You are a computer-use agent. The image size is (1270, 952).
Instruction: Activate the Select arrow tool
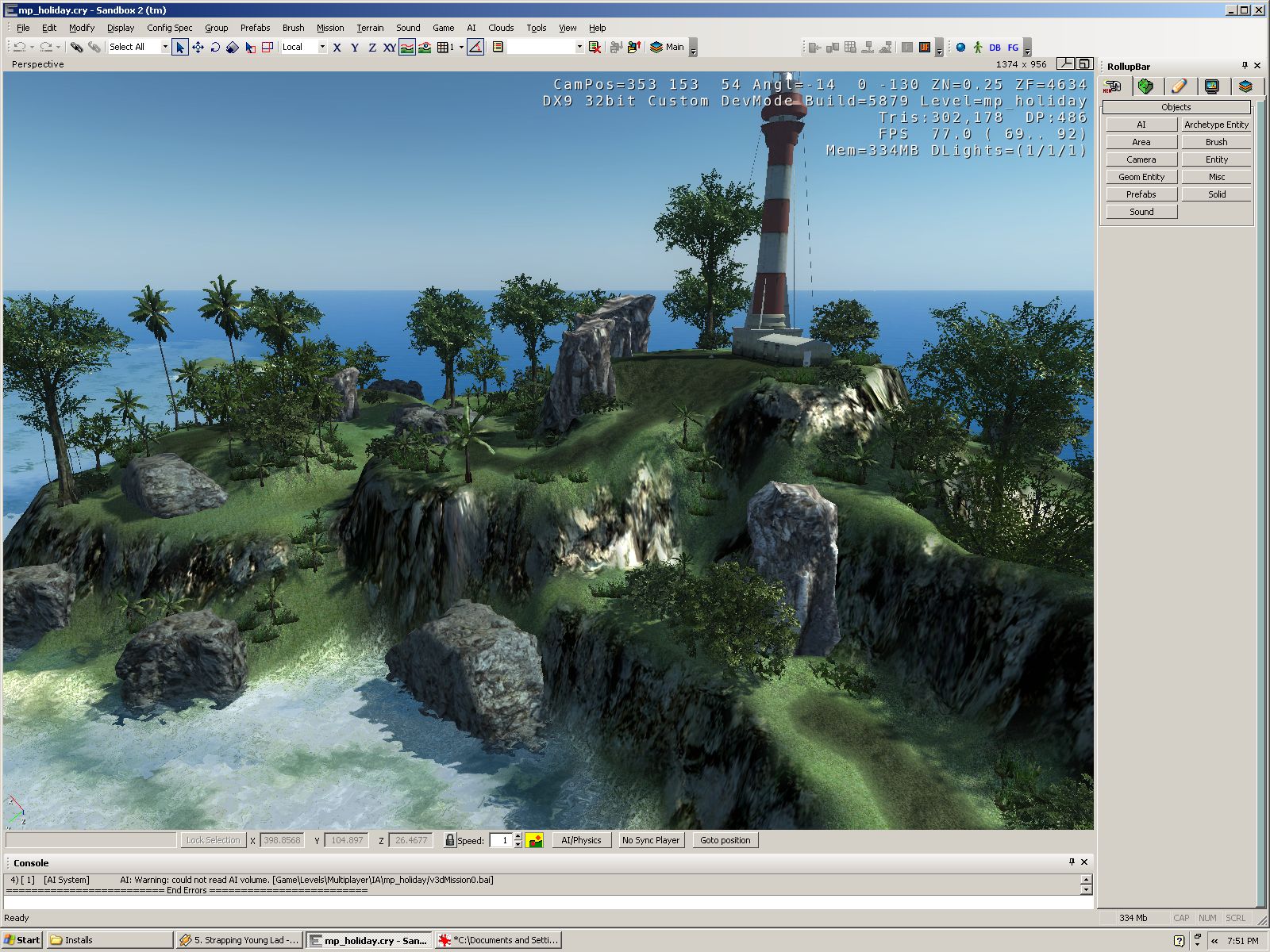click(x=180, y=47)
